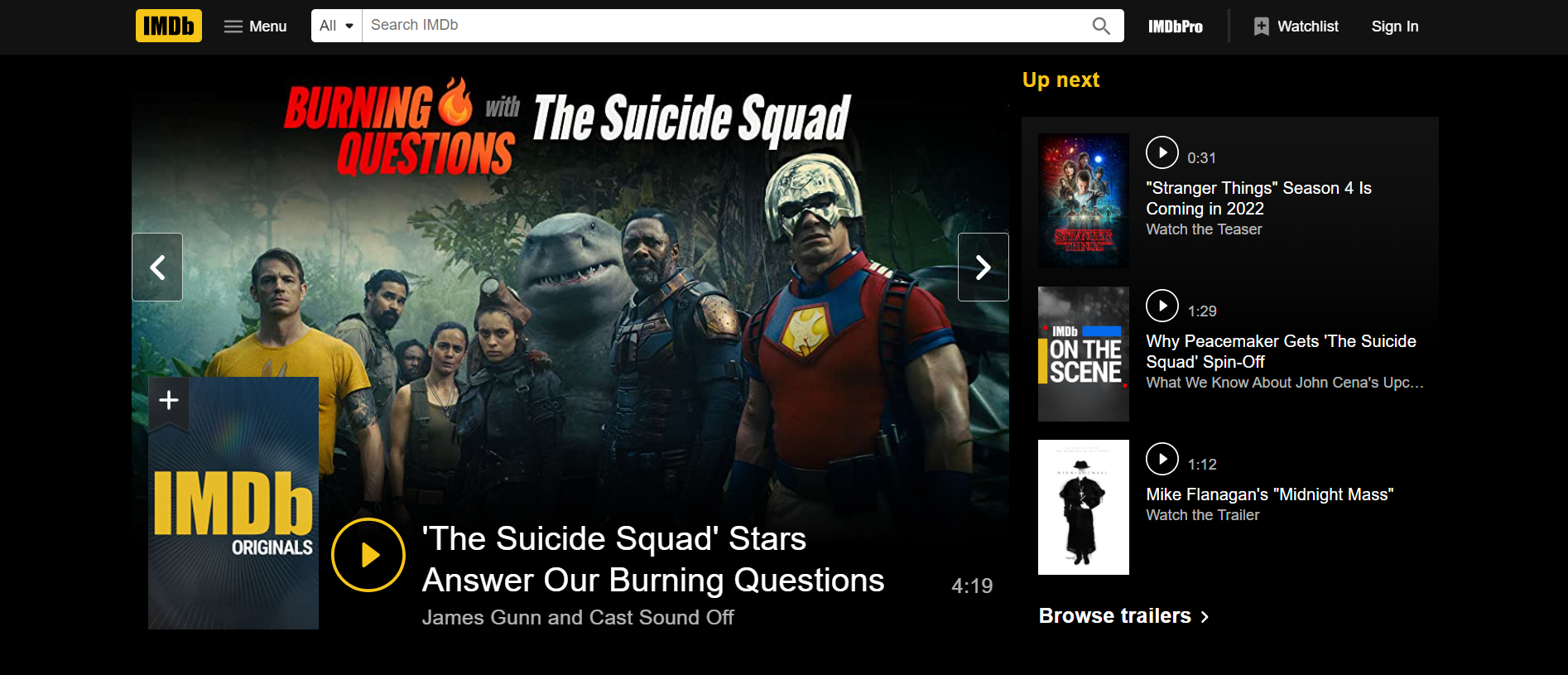The height and width of the screenshot is (675, 1568).
Task: Play The Suicide Squad Burning Questions video
Action: pyautogui.click(x=368, y=555)
